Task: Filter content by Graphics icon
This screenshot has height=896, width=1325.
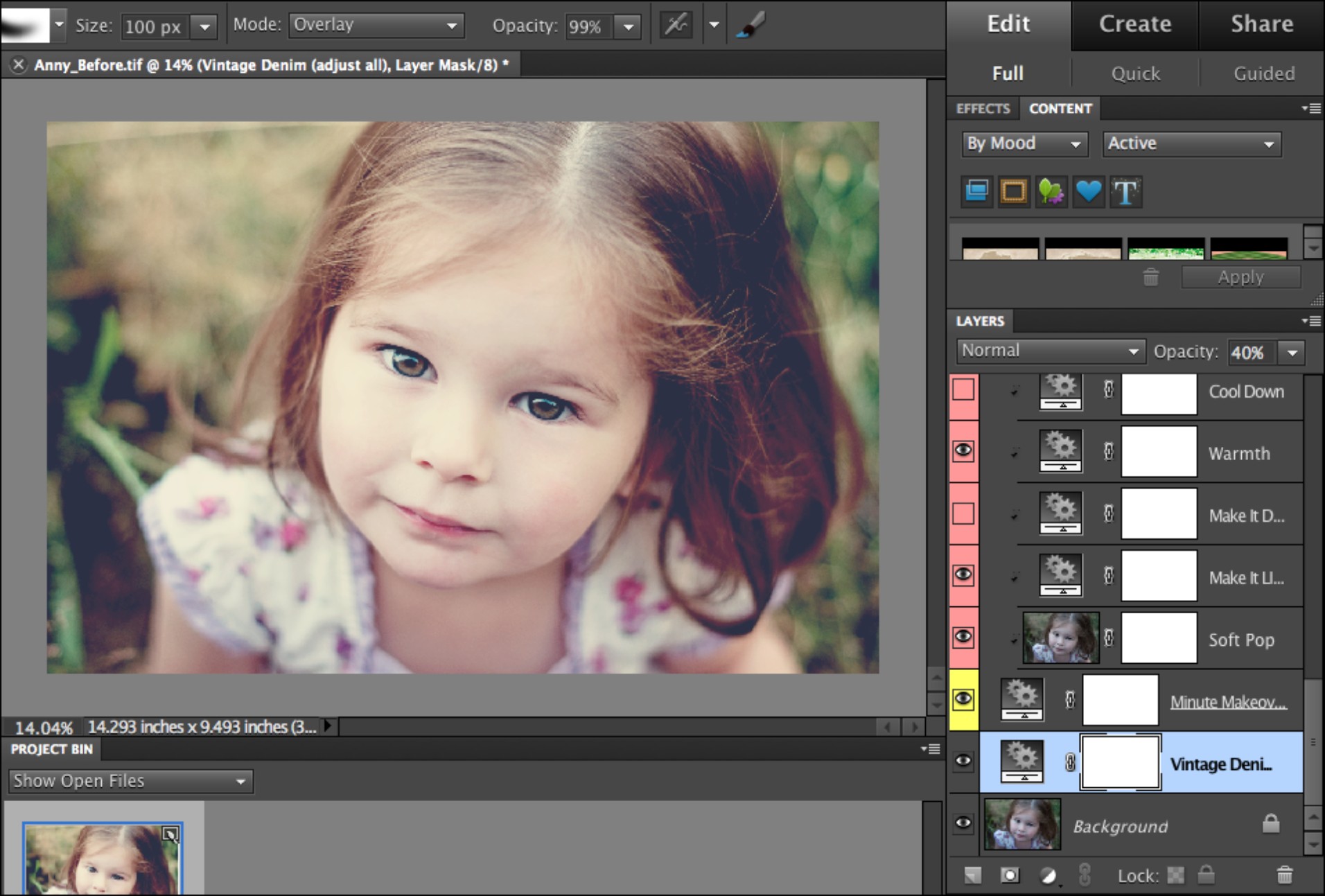Action: click(x=1051, y=191)
